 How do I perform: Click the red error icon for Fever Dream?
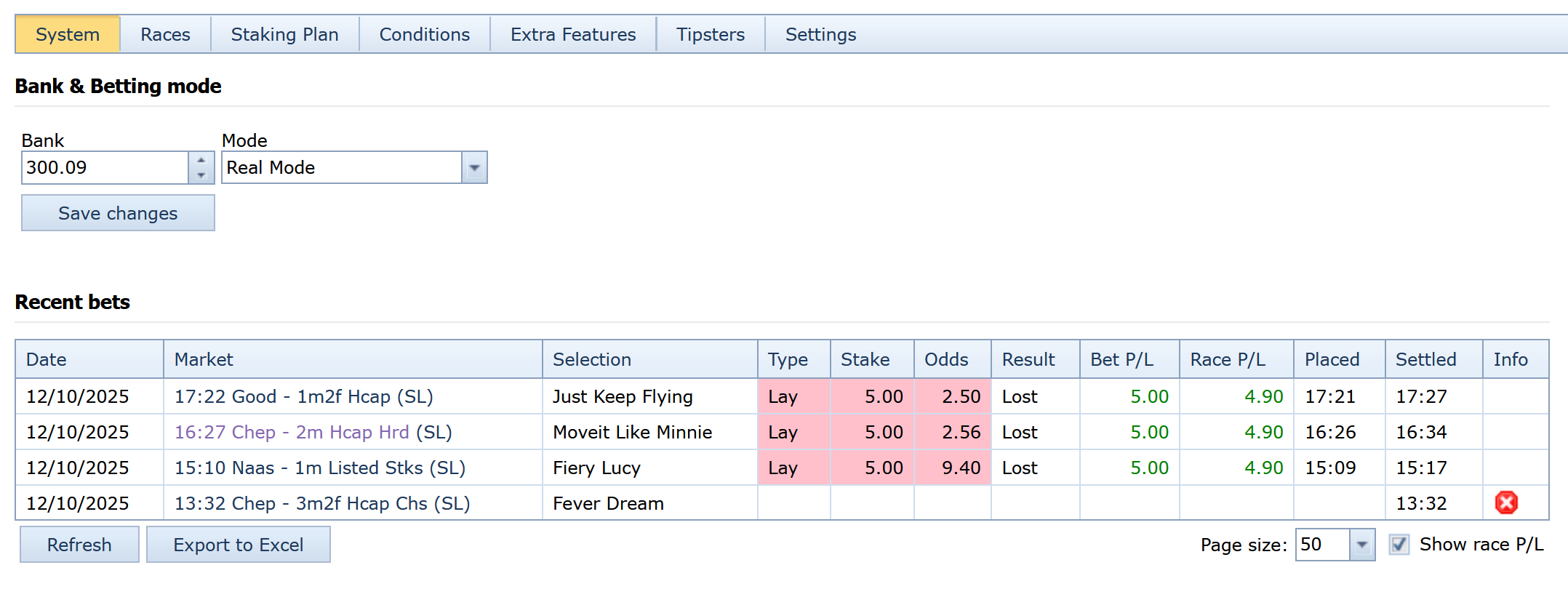(1505, 502)
